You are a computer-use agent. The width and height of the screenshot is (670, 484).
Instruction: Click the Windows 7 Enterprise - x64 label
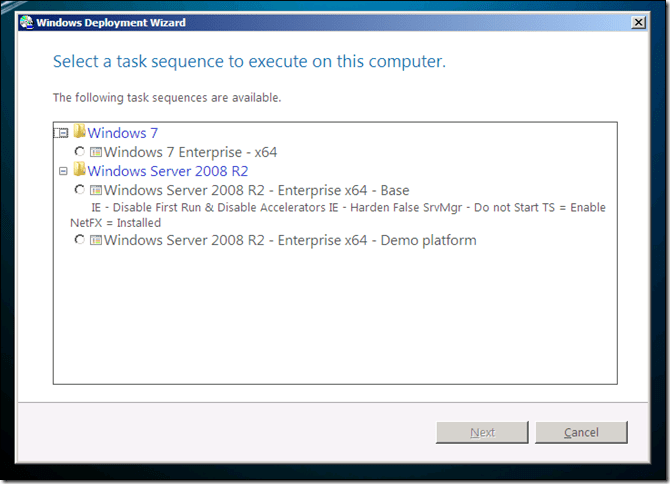pyautogui.click(x=190, y=152)
